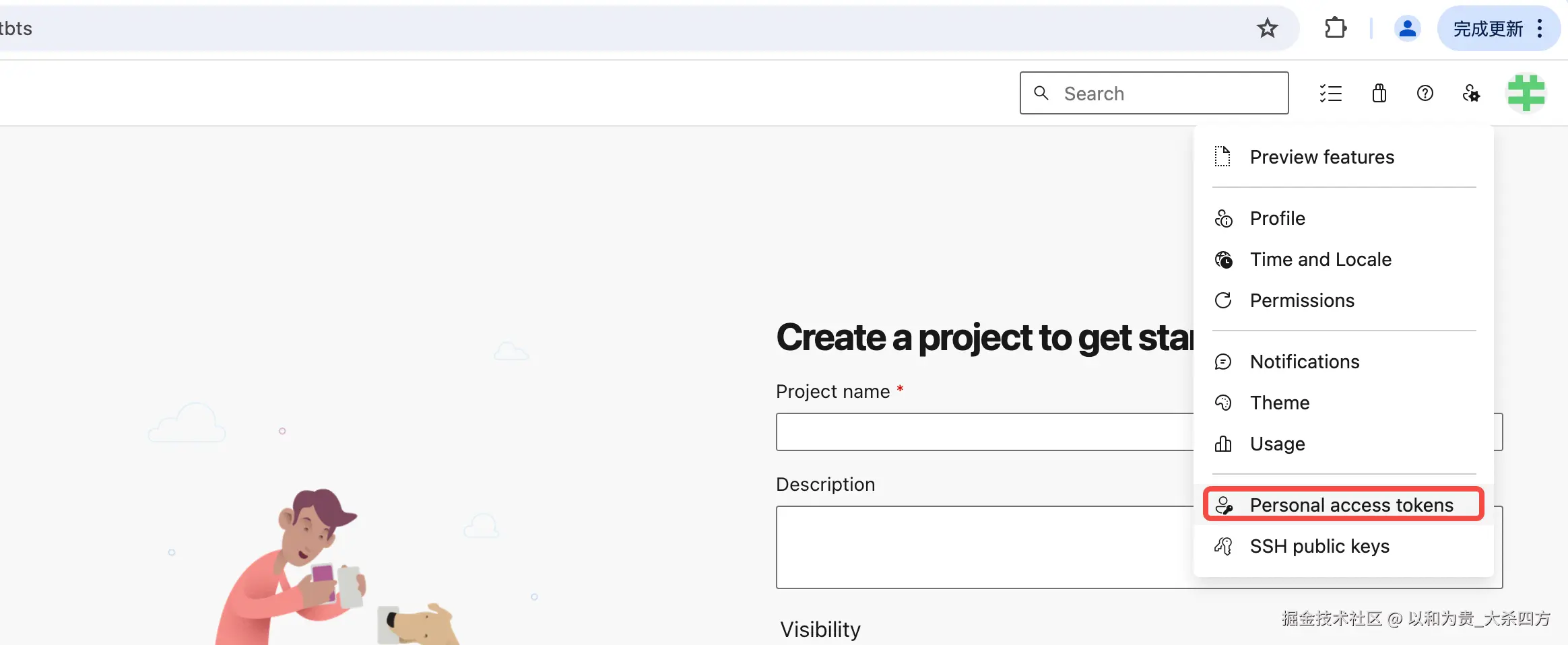Select Theme in the settings menu
This screenshot has height=645, width=1568.
[1279, 403]
